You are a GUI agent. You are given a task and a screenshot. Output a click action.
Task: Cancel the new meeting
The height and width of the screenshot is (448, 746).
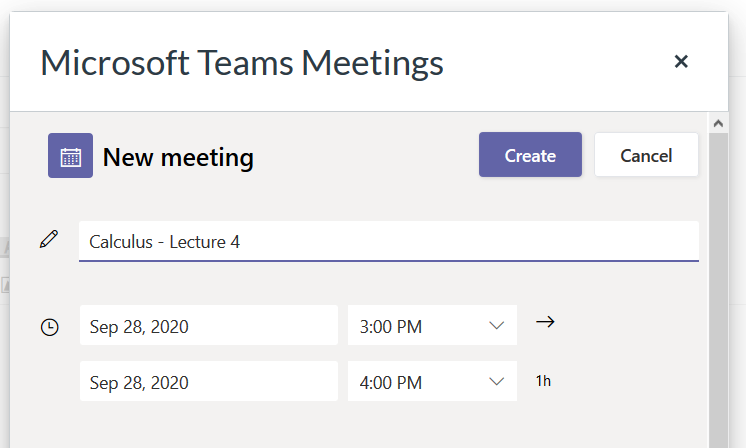tap(646, 155)
